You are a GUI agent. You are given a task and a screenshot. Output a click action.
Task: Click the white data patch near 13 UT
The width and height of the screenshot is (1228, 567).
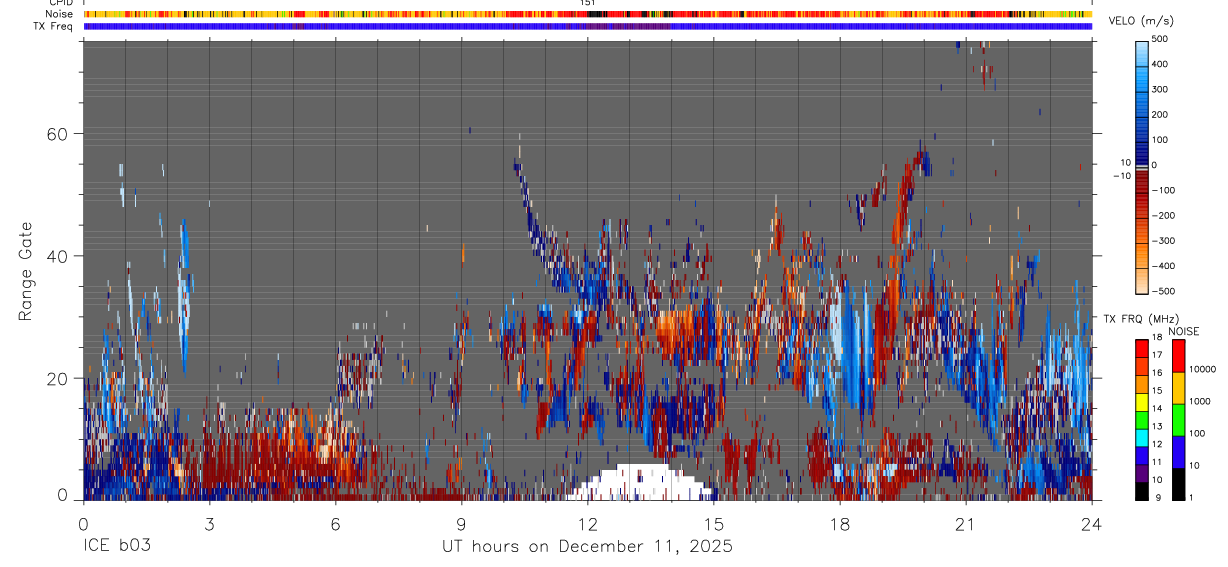coord(640,483)
